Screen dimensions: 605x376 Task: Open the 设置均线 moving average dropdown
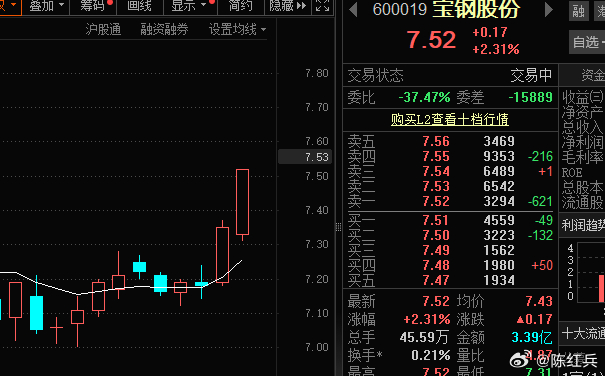click(x=237, y=29)
